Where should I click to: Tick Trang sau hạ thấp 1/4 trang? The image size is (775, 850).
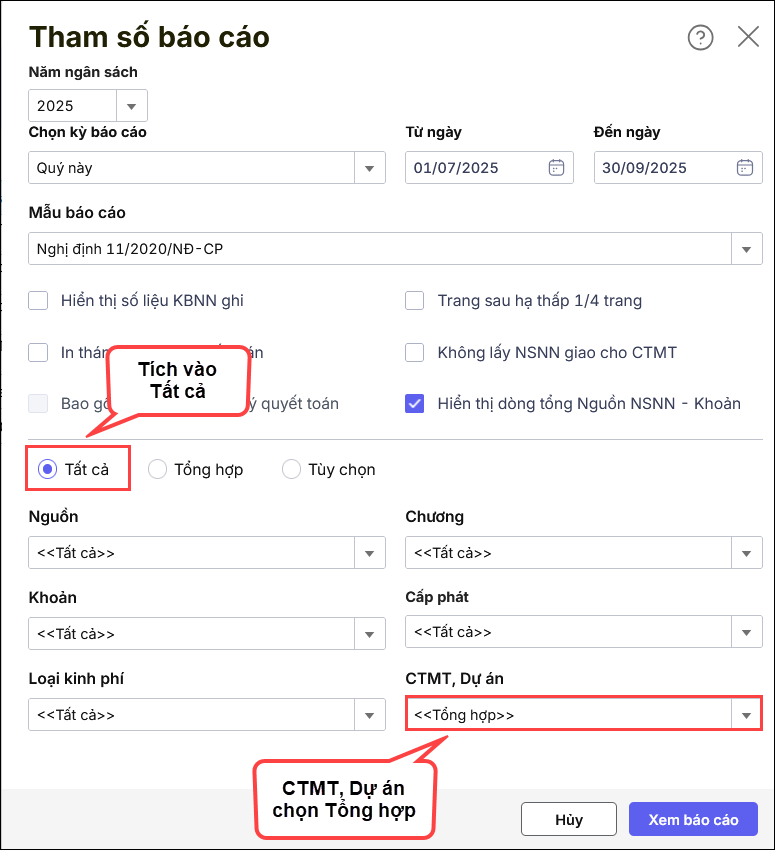coord(415,300)
